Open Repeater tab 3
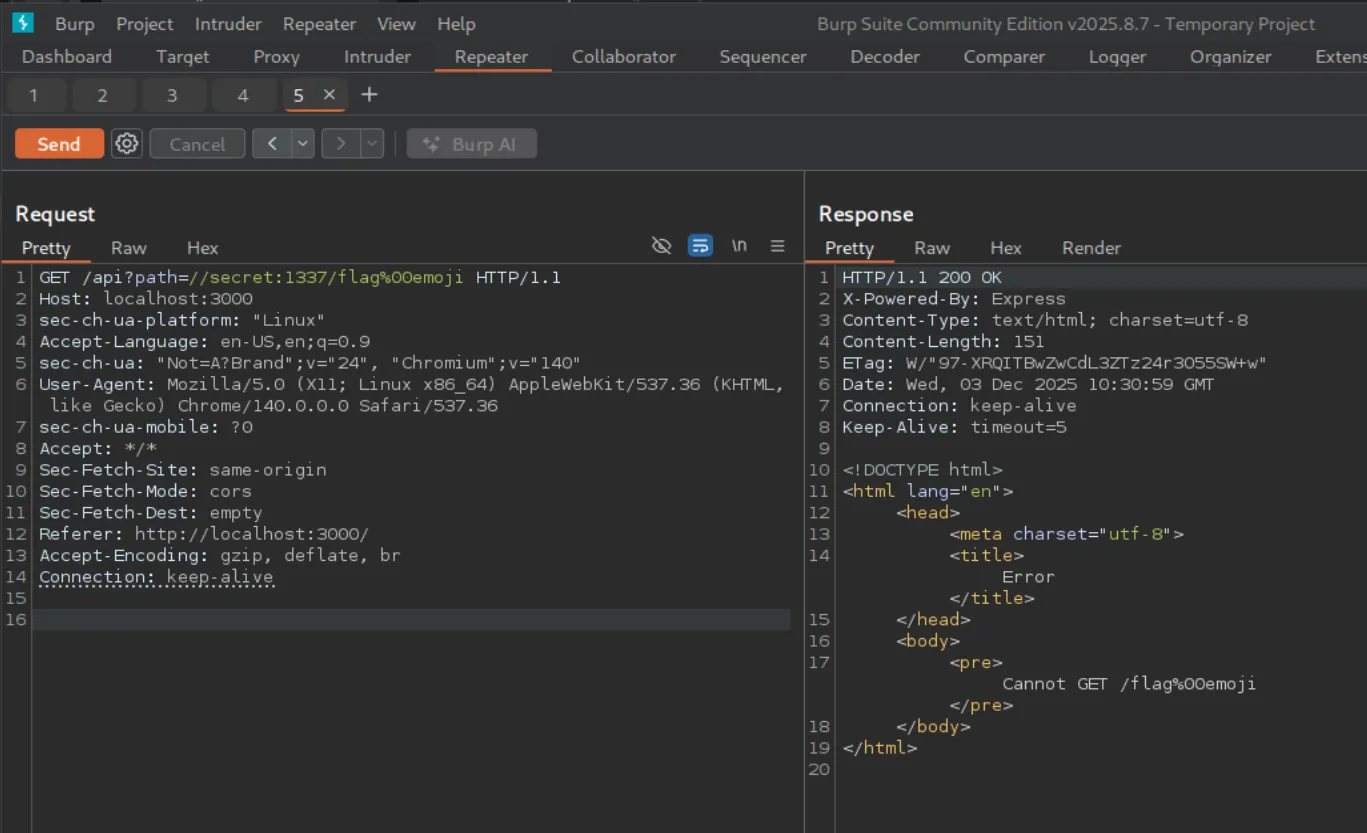Screen dimensions: 1367x833 pyautogui.click(x=172, y=96)
